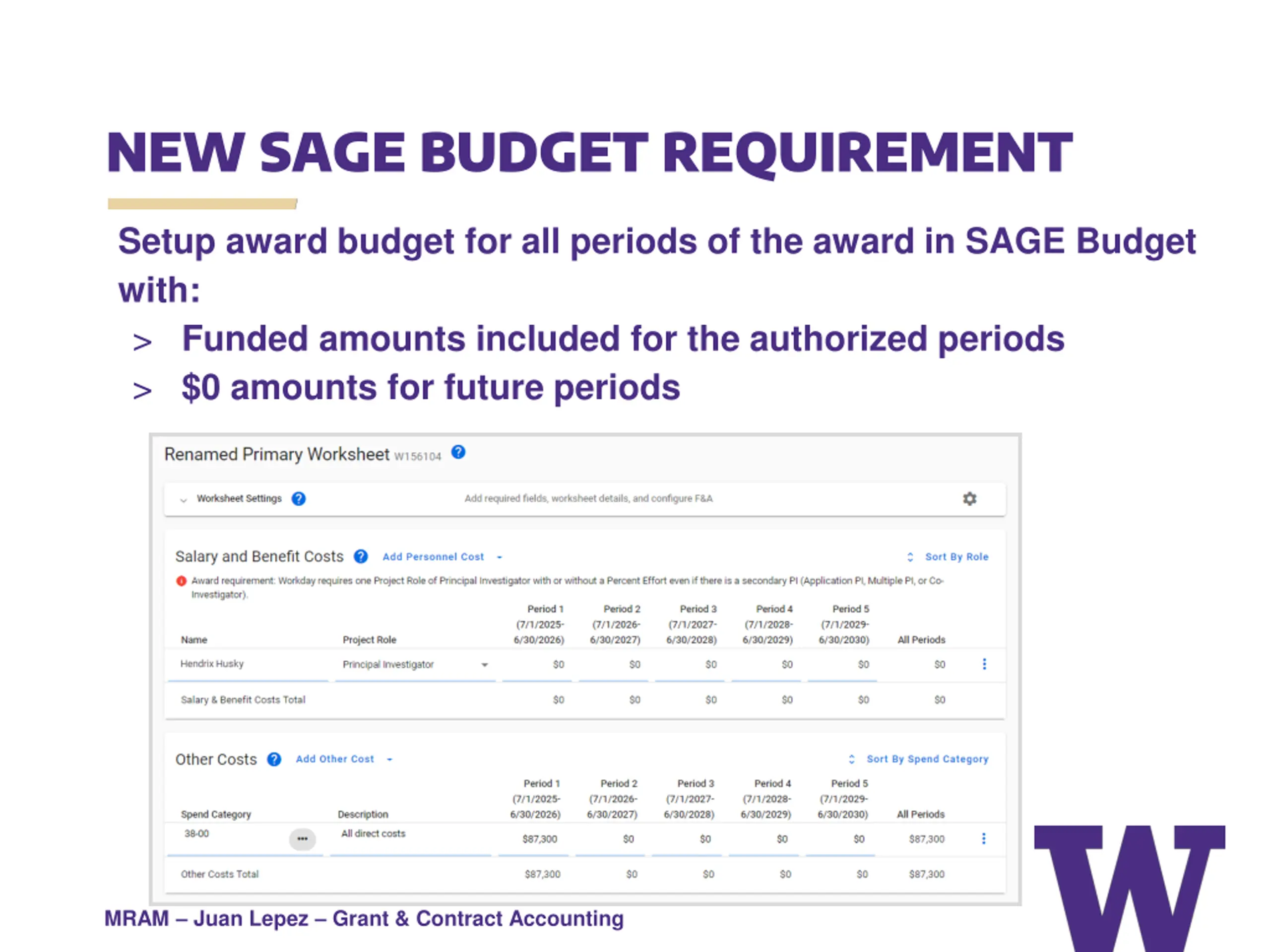Click help icon beside Other Costs
1270x952 pixels.
pos(274,759)
